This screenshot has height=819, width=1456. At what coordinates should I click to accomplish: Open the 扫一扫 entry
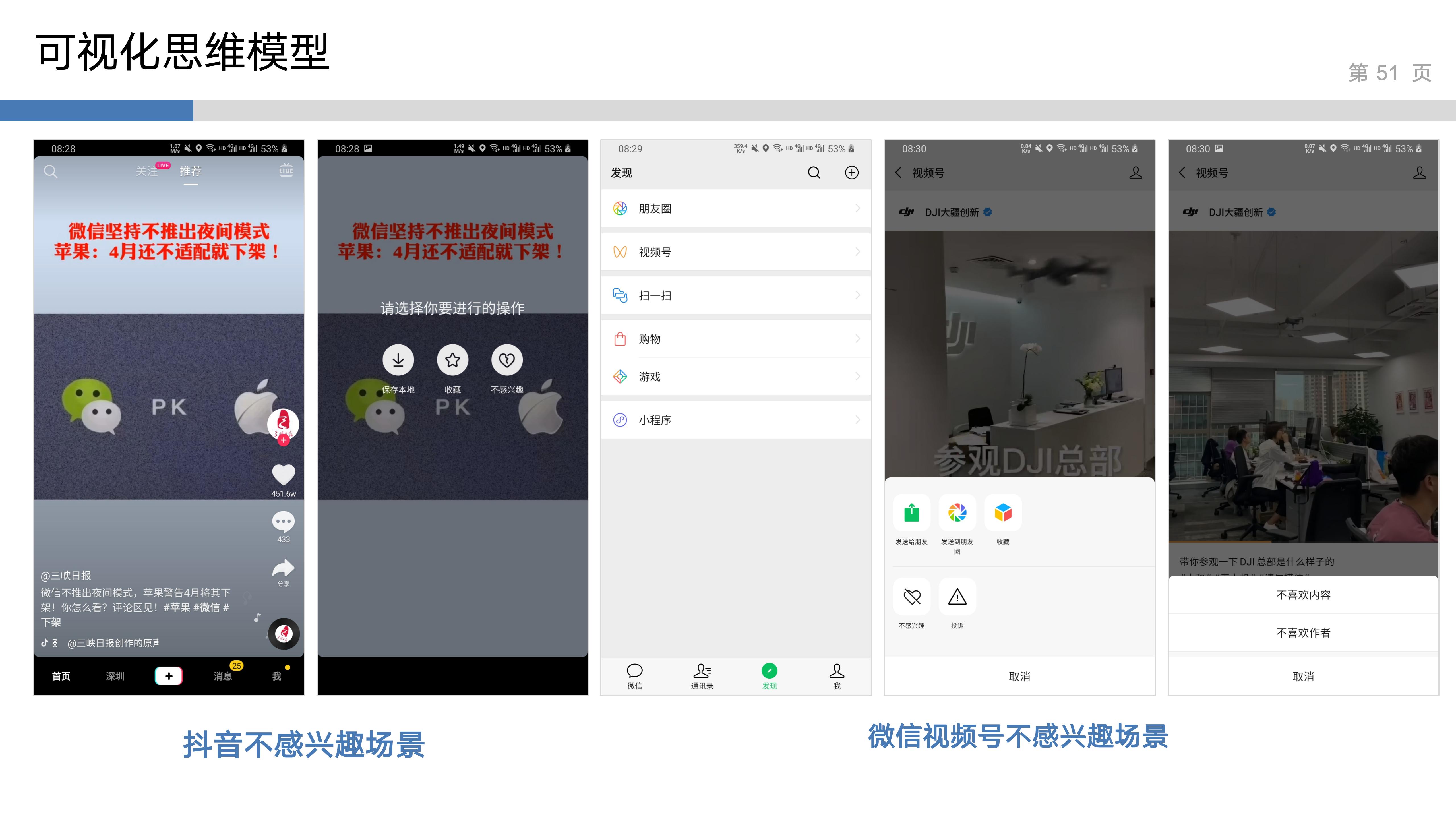click(735, 295)
